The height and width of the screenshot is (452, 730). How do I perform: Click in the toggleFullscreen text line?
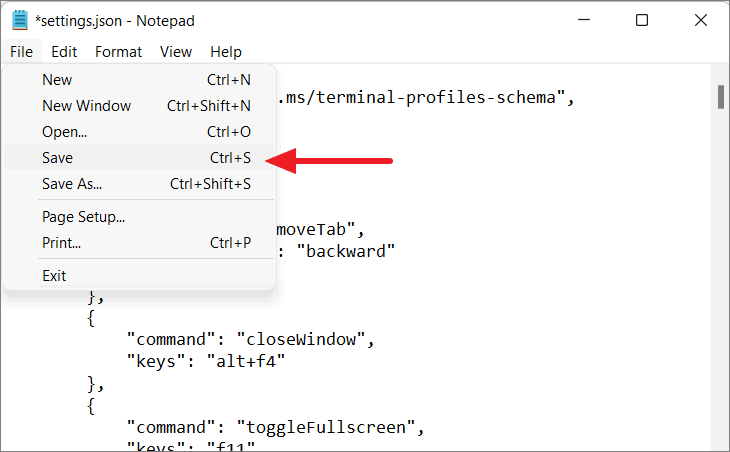click(x=275, y=427)
